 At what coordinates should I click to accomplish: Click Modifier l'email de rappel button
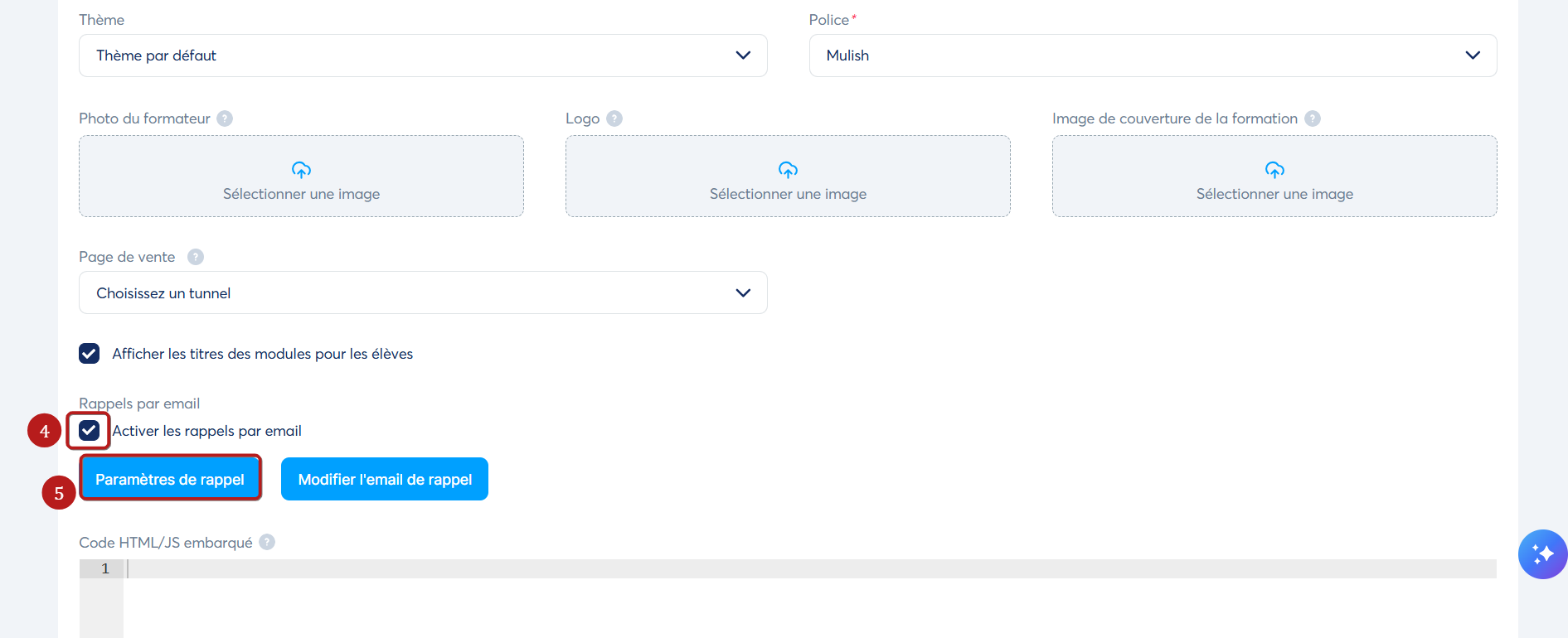pos(385,479)
